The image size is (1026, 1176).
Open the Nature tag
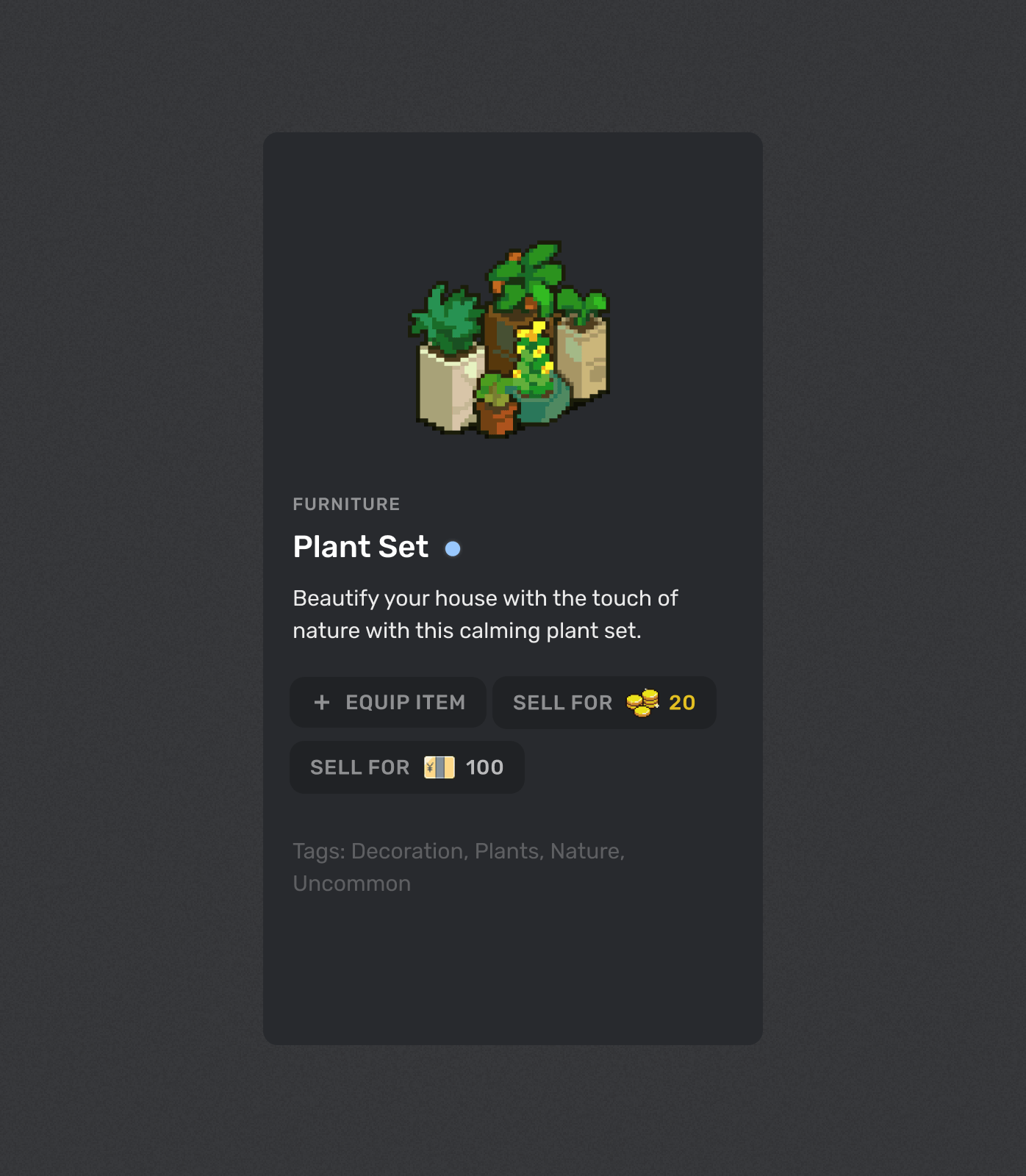[x=586, y=851]
